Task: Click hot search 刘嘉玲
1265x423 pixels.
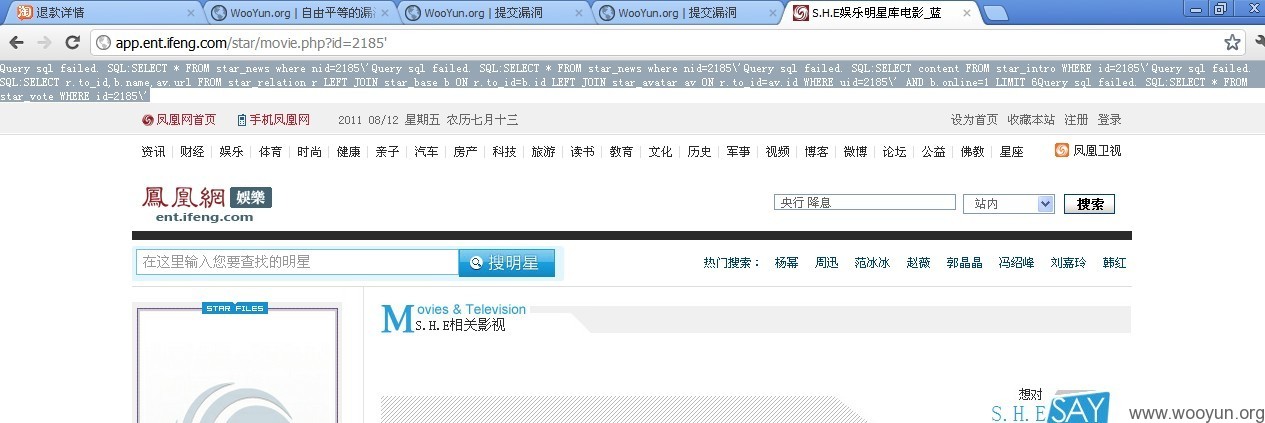Action: (x=1068, y=263)
